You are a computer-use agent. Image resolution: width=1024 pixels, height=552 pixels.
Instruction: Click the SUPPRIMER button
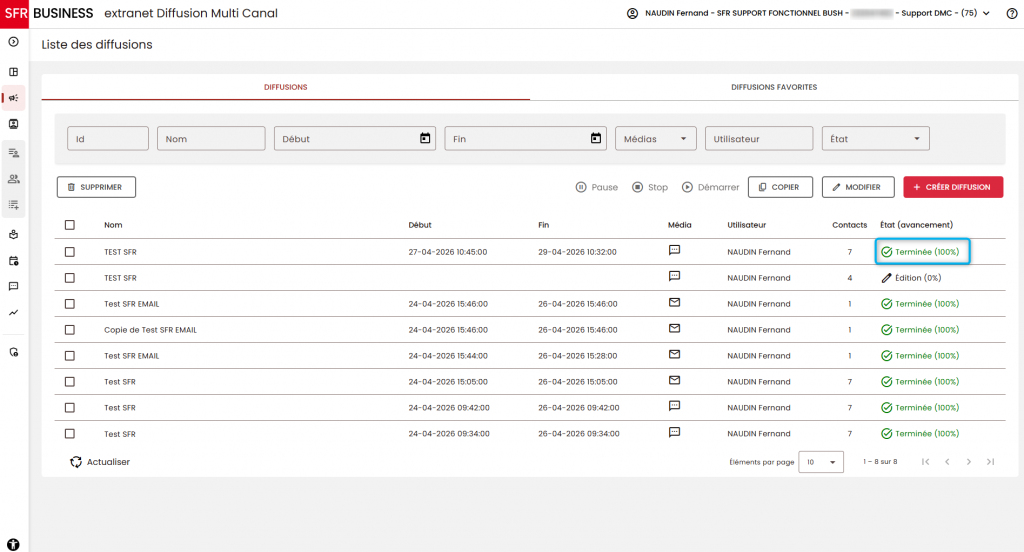tap(96, 187)
